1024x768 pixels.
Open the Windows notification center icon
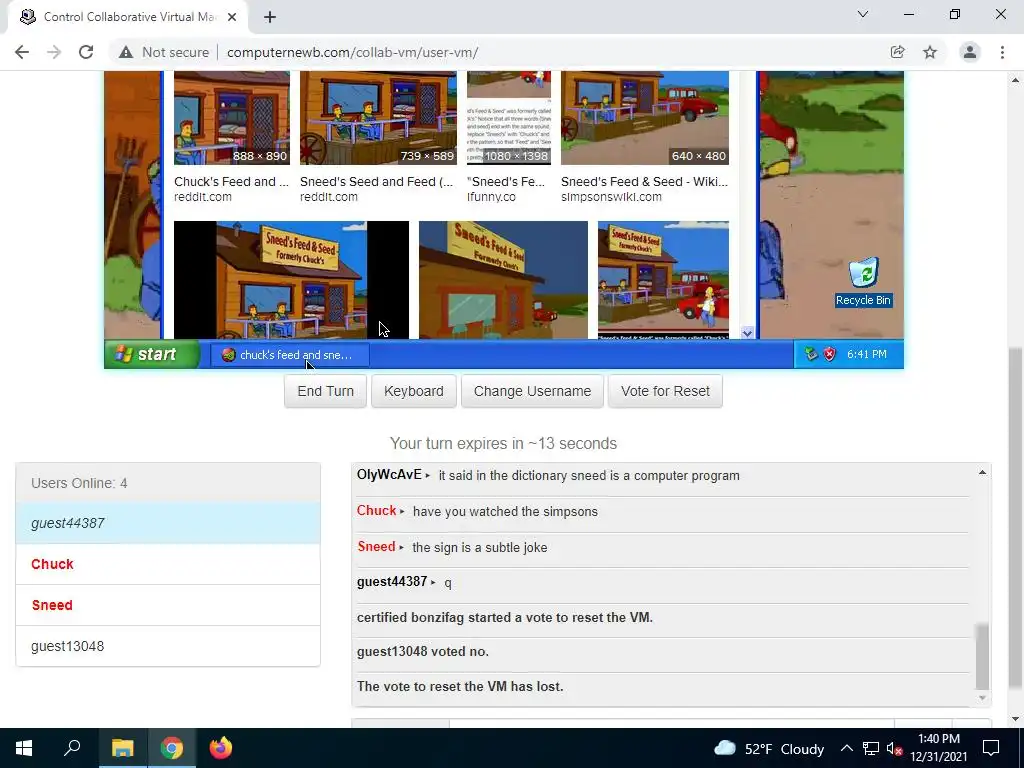pyautogui.click(x=991, y=748)
